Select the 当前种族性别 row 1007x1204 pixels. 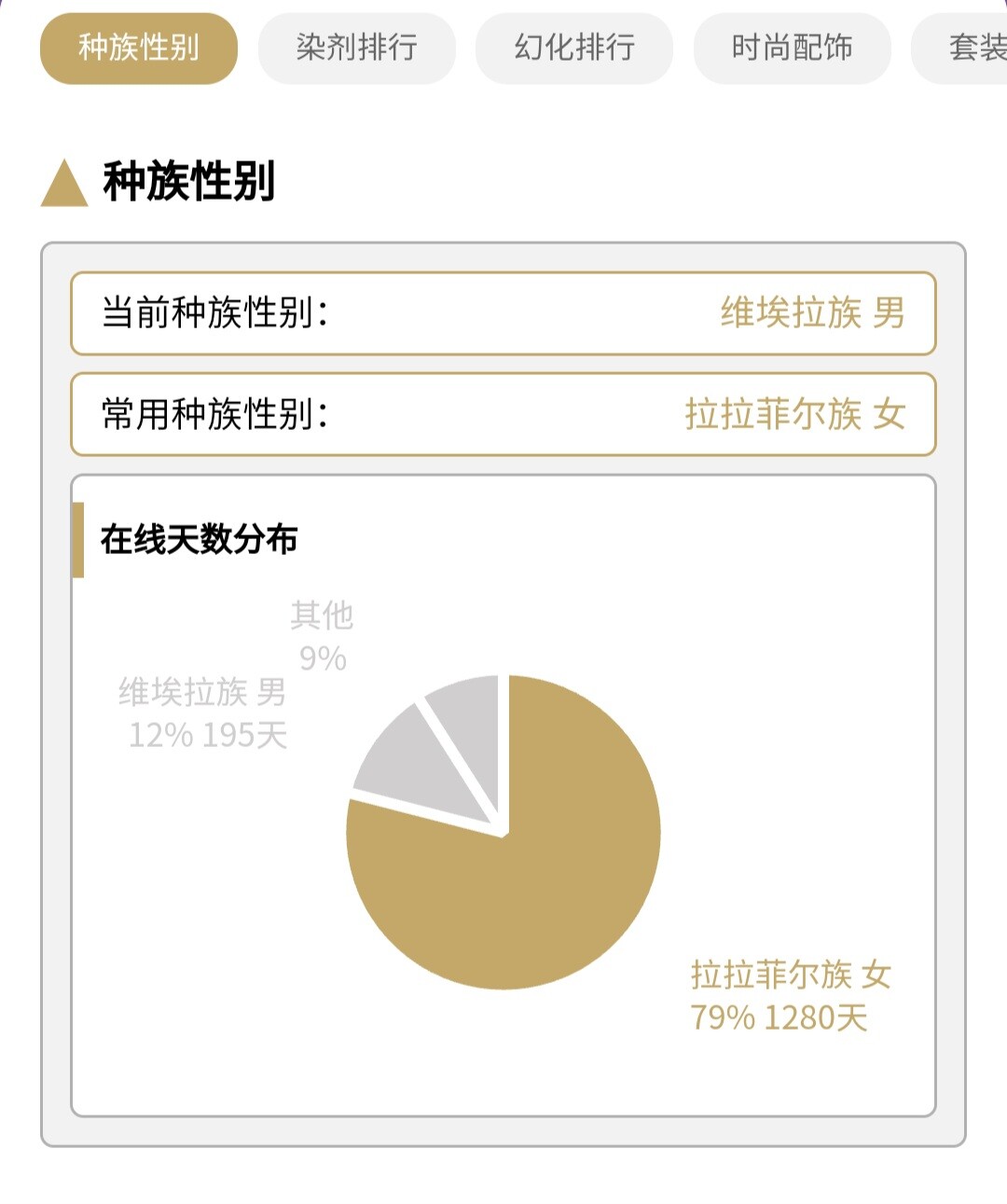(504, 313)
